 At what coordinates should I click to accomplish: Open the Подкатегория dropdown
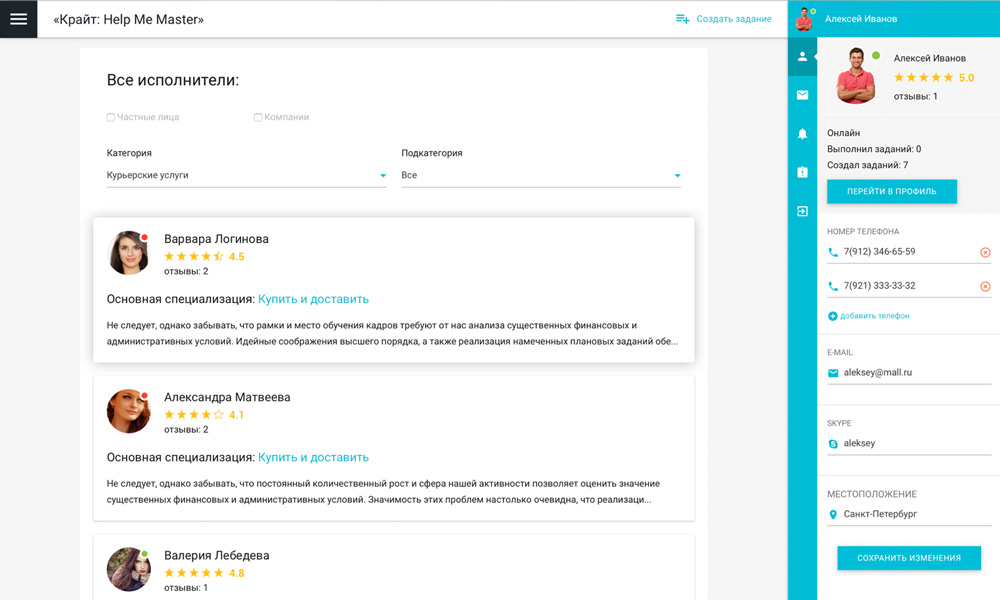point(540,176)
